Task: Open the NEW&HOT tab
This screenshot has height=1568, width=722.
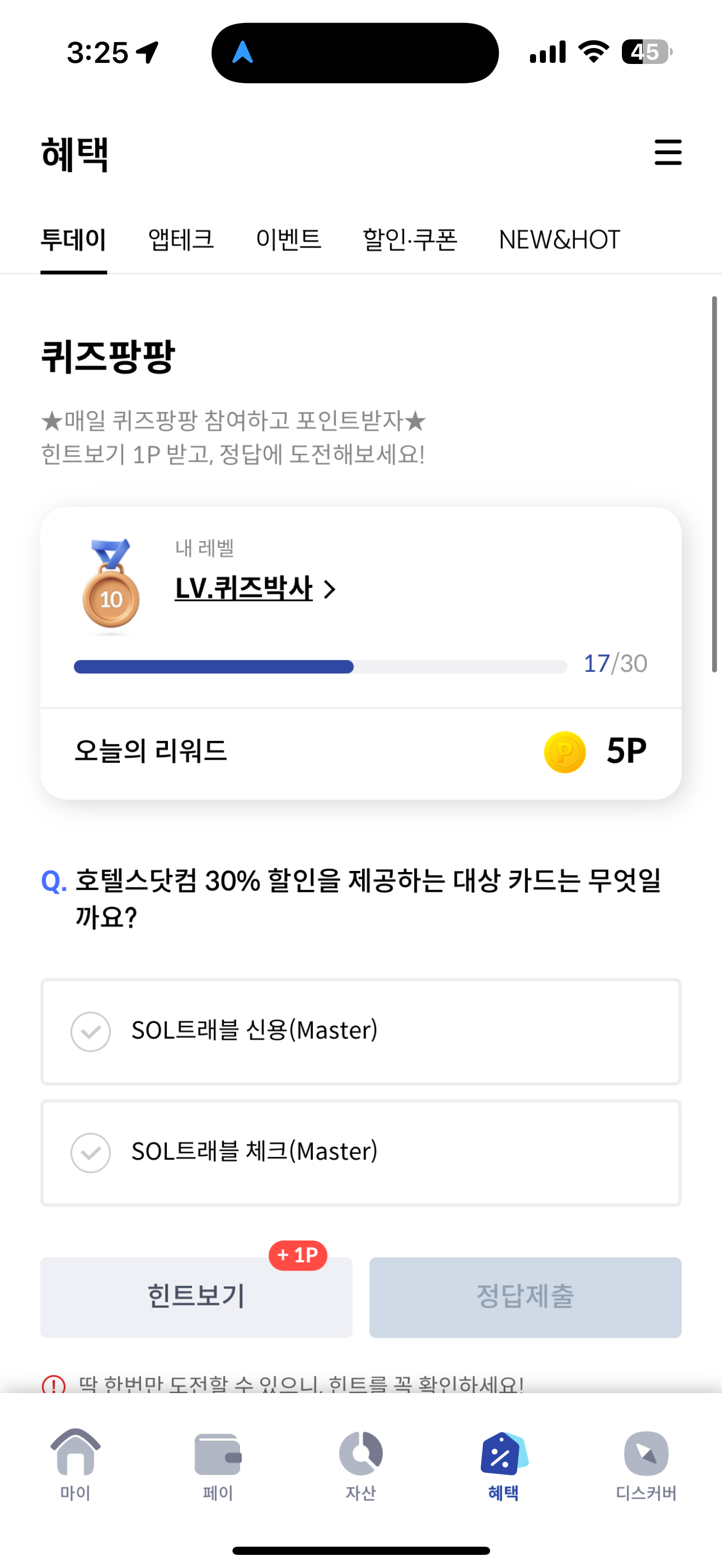Action: tap(559, 239)
